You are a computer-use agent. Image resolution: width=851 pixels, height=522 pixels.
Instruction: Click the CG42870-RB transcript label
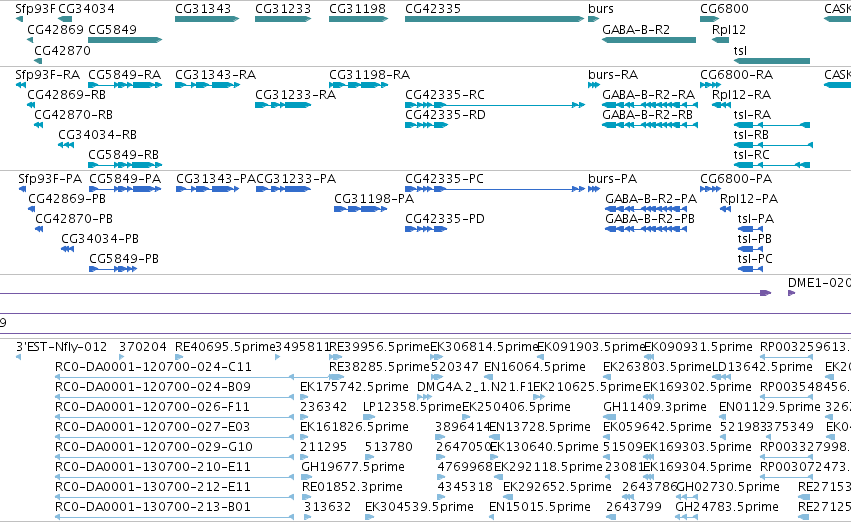[73, 114]
